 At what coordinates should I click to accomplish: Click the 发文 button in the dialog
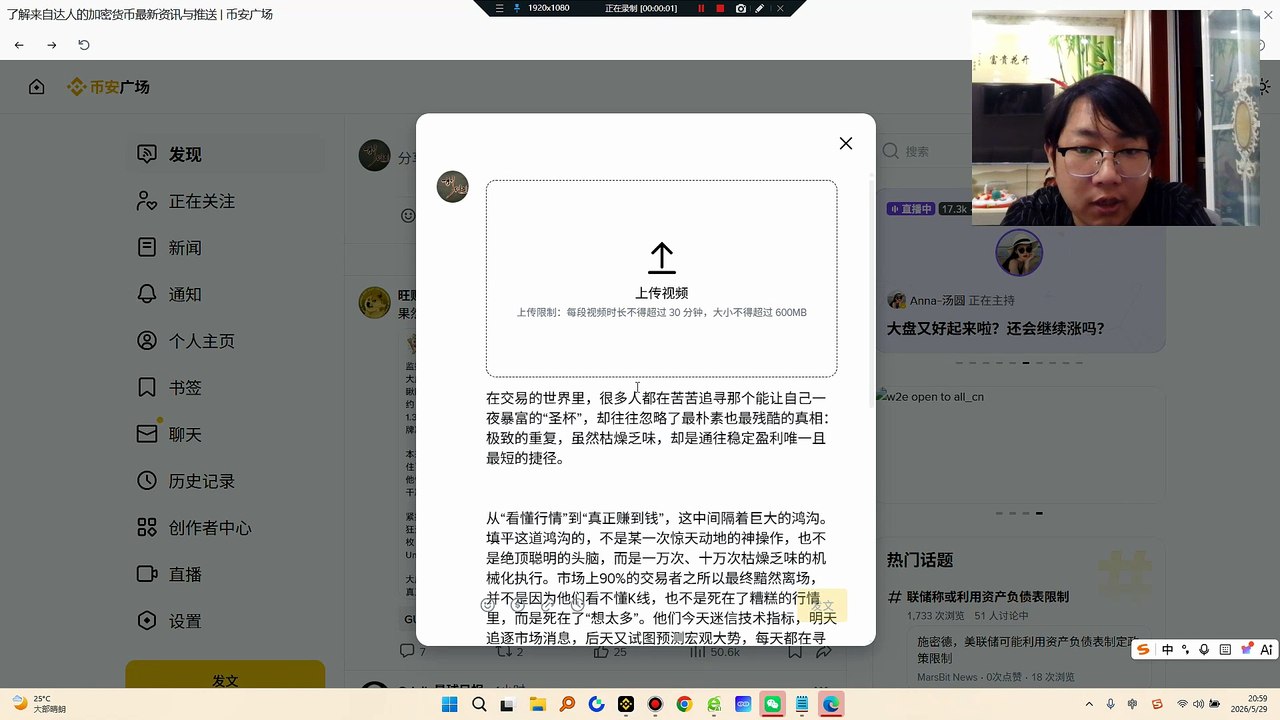(822, 605)
